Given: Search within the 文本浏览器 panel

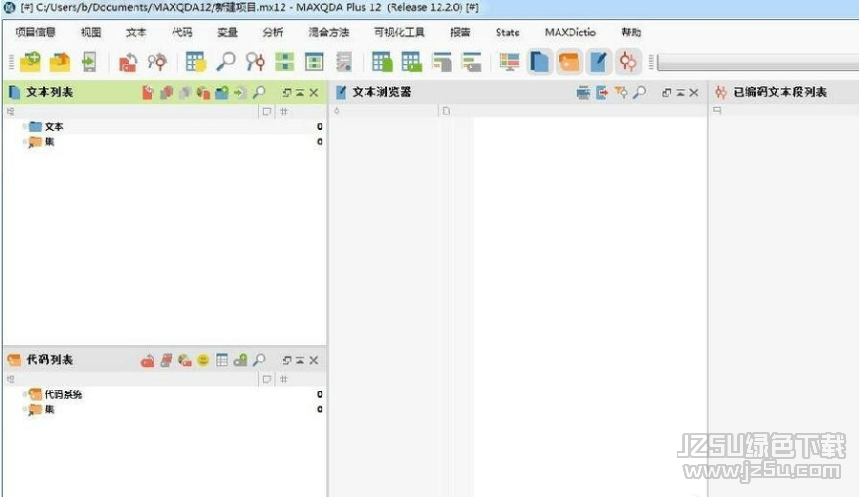Looking at the screenshot, I should pos(639,93).
